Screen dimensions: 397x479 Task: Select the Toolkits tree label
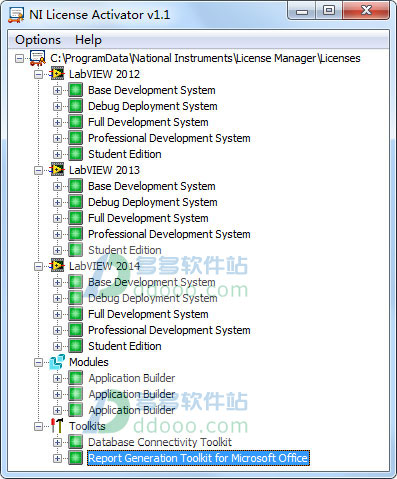pos(87,426)
